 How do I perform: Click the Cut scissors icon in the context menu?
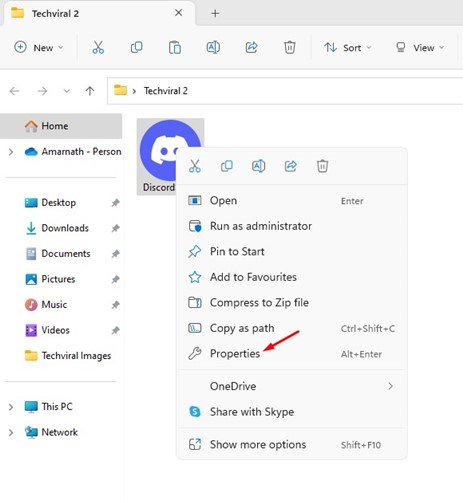click(195, 166)
